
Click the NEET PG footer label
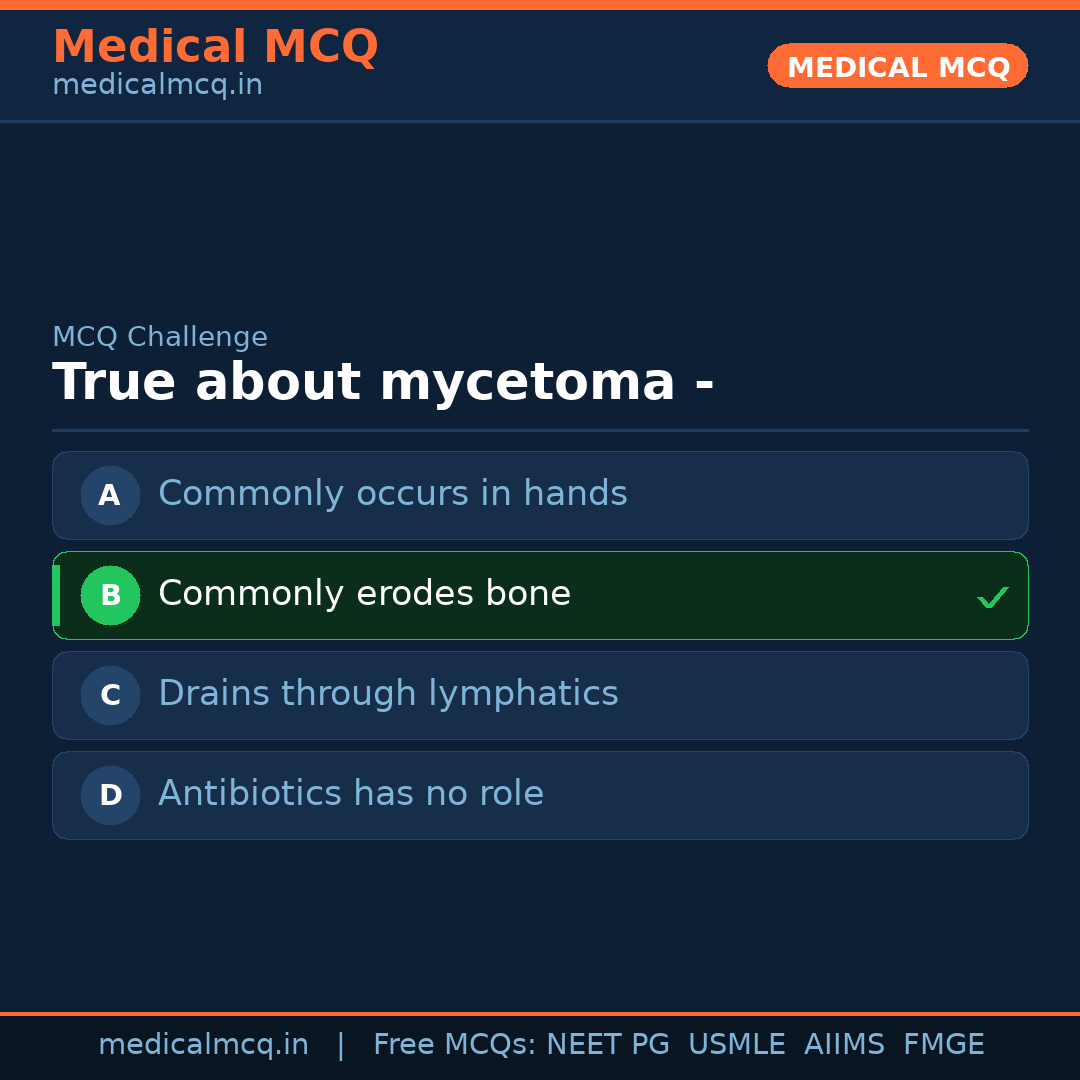click(x=608, y=1045)
